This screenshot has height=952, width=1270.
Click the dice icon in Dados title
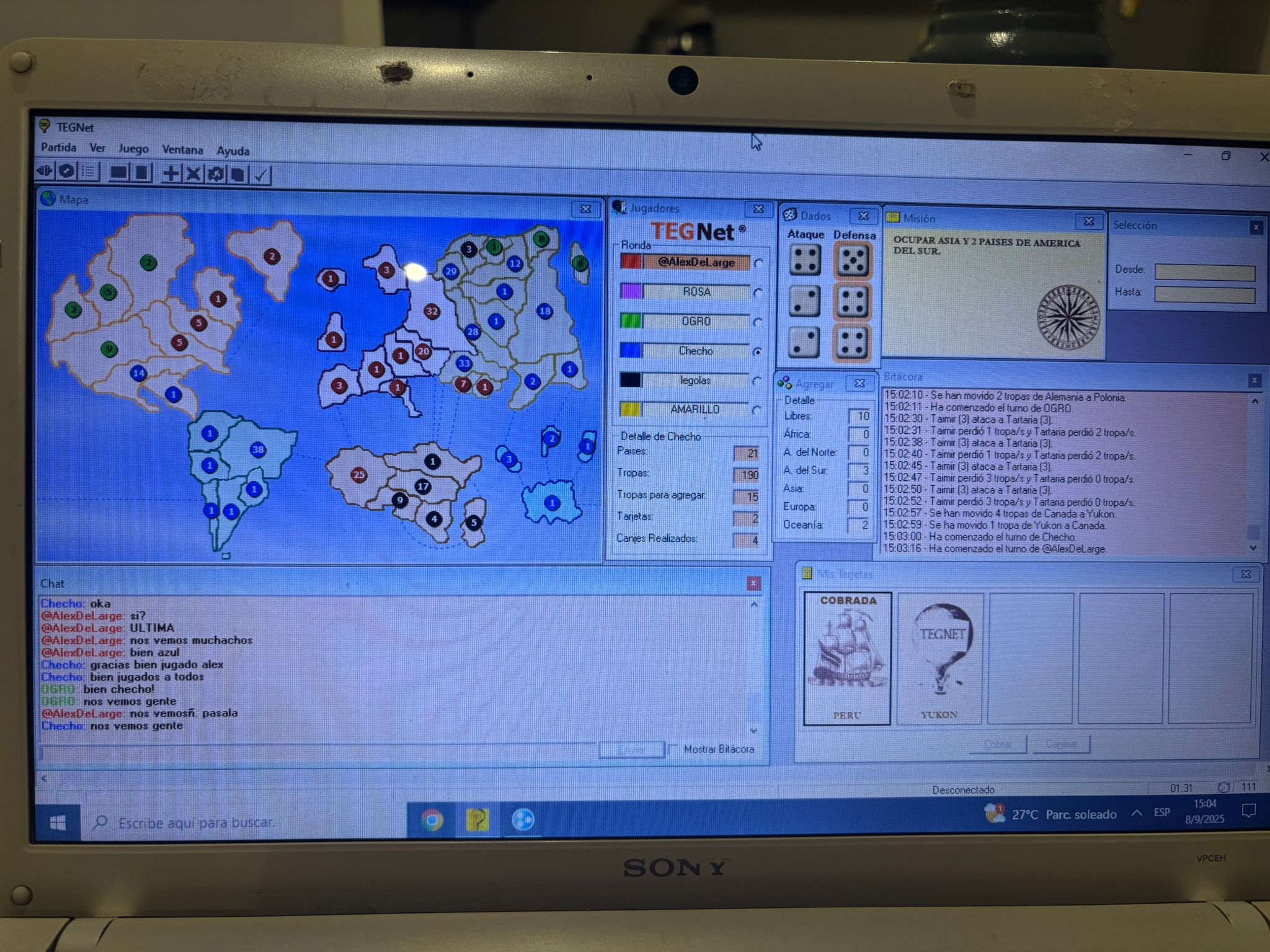(x=790, y=215)
